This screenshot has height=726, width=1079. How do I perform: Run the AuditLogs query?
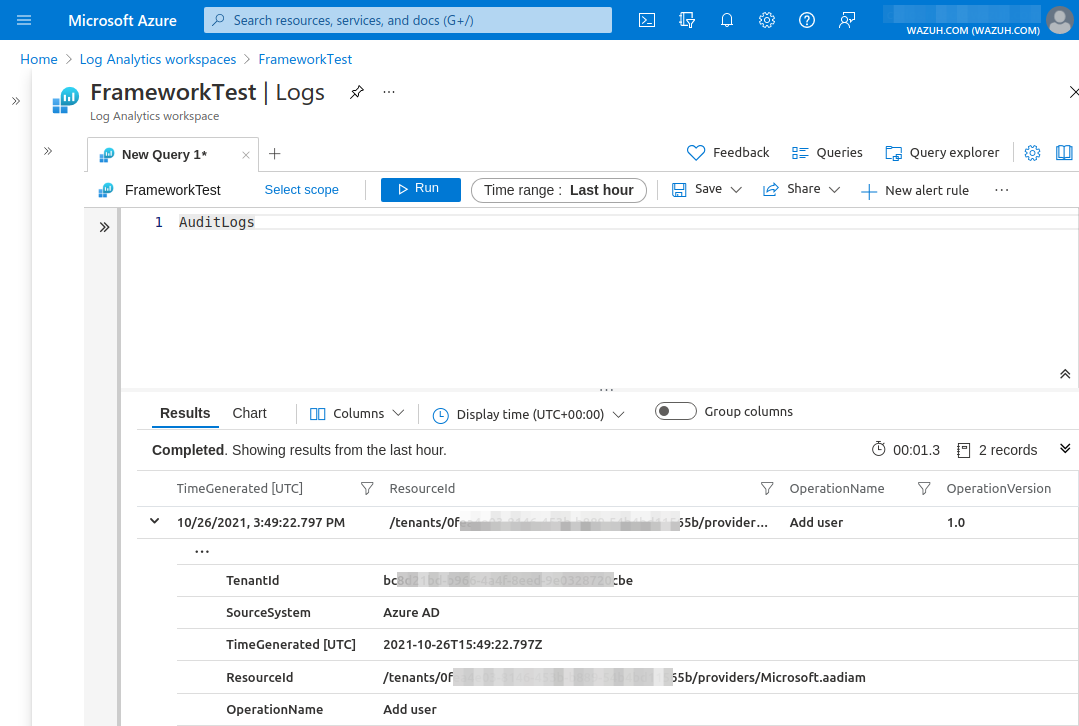[x=420, y=189]
